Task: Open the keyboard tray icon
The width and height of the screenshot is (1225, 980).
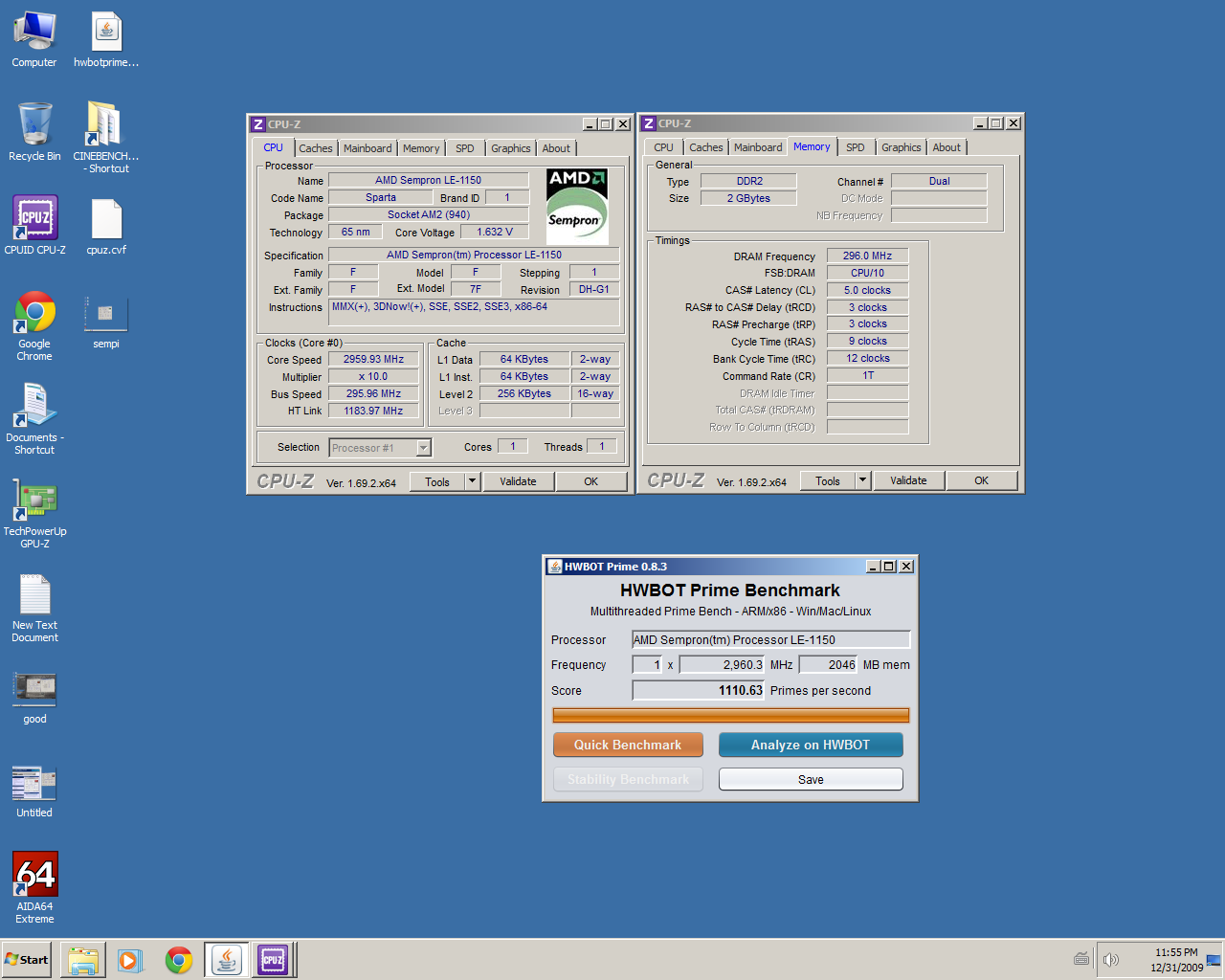Action: click(1081, 959)
